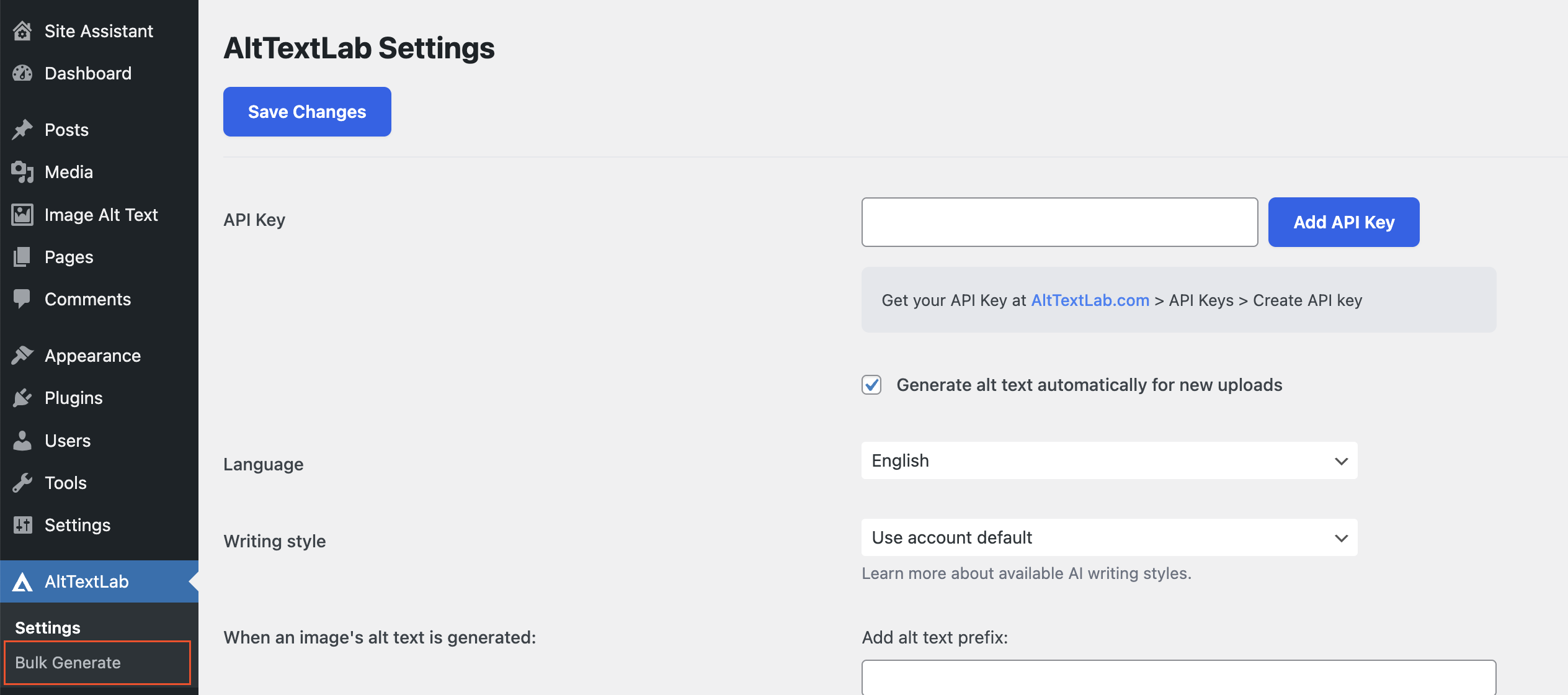Click the Users person icon
The width and height of the screenshot is (1568, 695).
point(22,441)
